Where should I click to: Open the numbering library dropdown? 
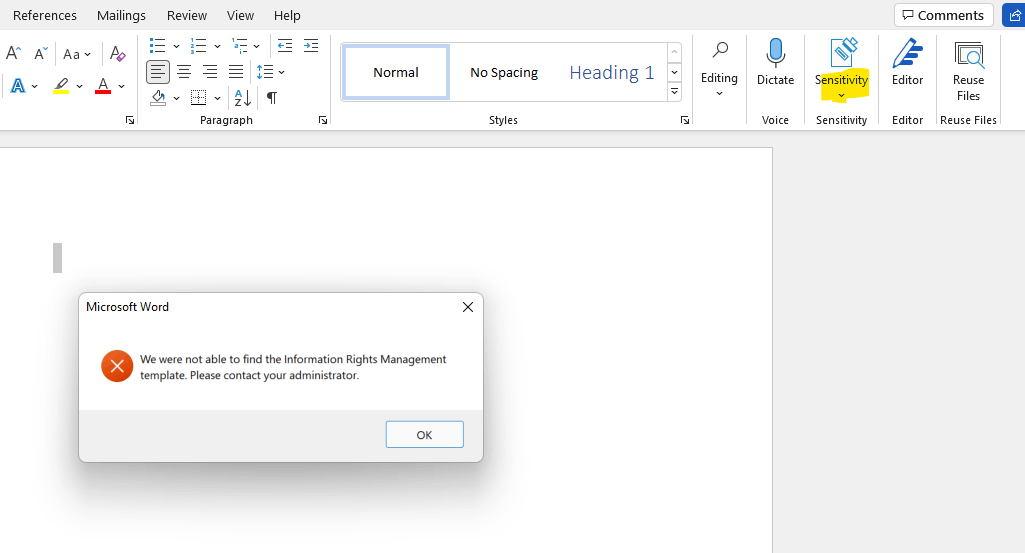217,46
